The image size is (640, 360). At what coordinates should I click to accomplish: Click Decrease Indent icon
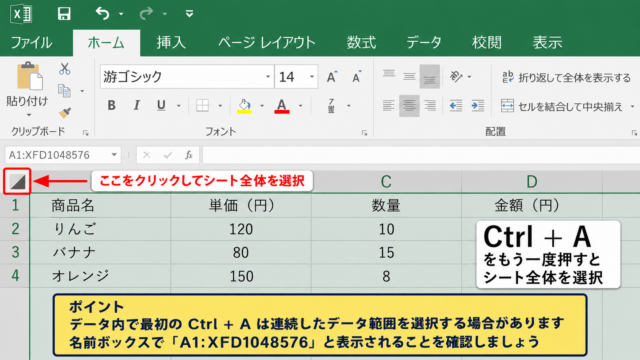click(456, 106)
